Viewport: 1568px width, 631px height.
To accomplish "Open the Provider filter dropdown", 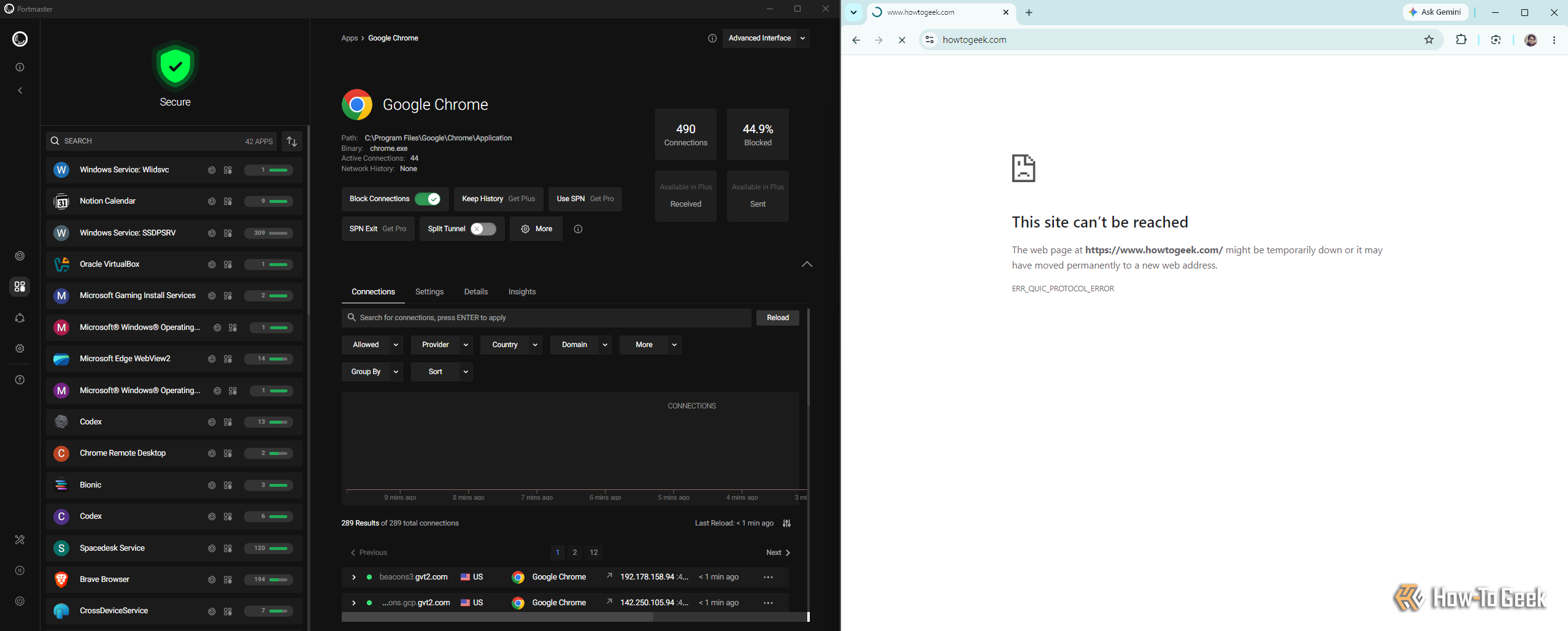I will [x=442, y=345].
